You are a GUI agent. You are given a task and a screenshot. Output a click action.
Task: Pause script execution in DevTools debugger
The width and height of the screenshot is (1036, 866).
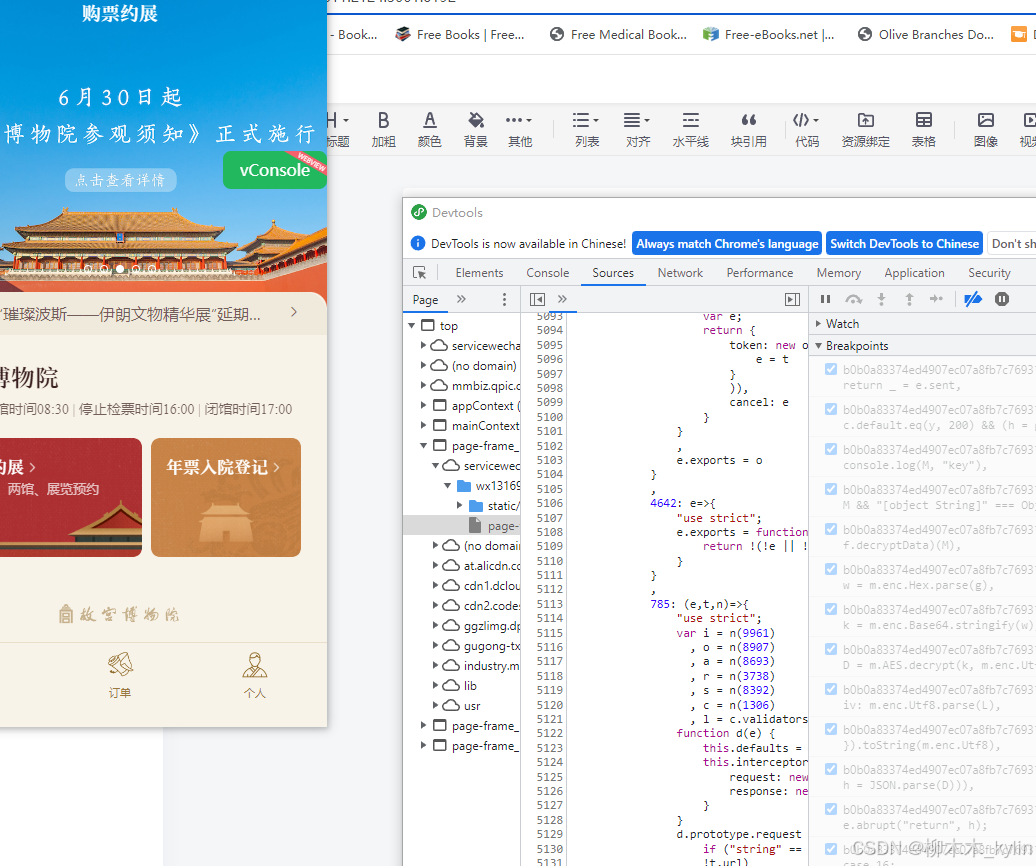(x=825, y=299)
